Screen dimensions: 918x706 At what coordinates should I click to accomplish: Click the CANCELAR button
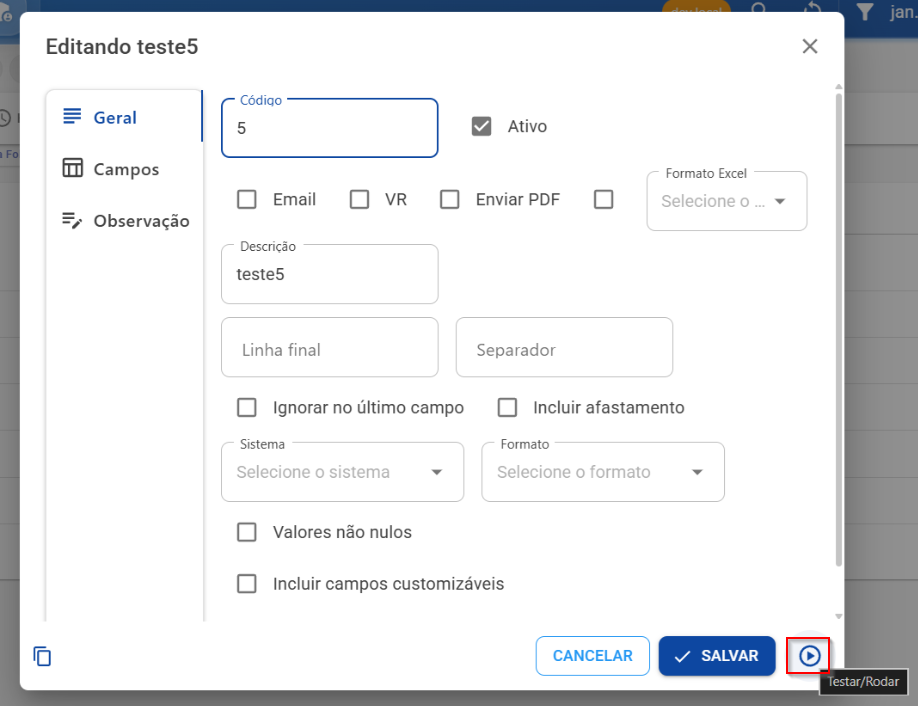(592, 656)
